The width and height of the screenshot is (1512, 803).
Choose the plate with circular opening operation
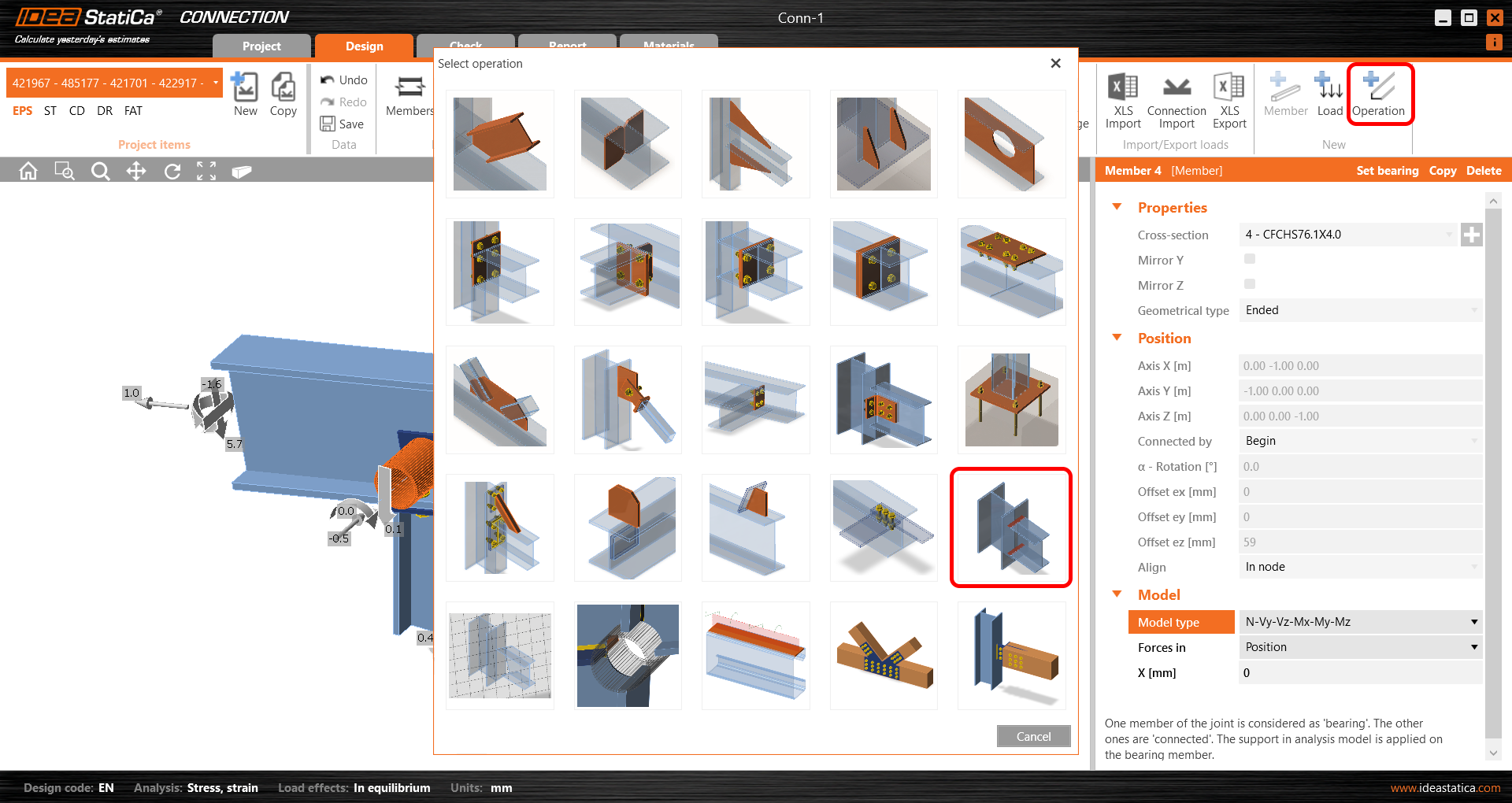pyautogui.click(x=1011, y=143)
